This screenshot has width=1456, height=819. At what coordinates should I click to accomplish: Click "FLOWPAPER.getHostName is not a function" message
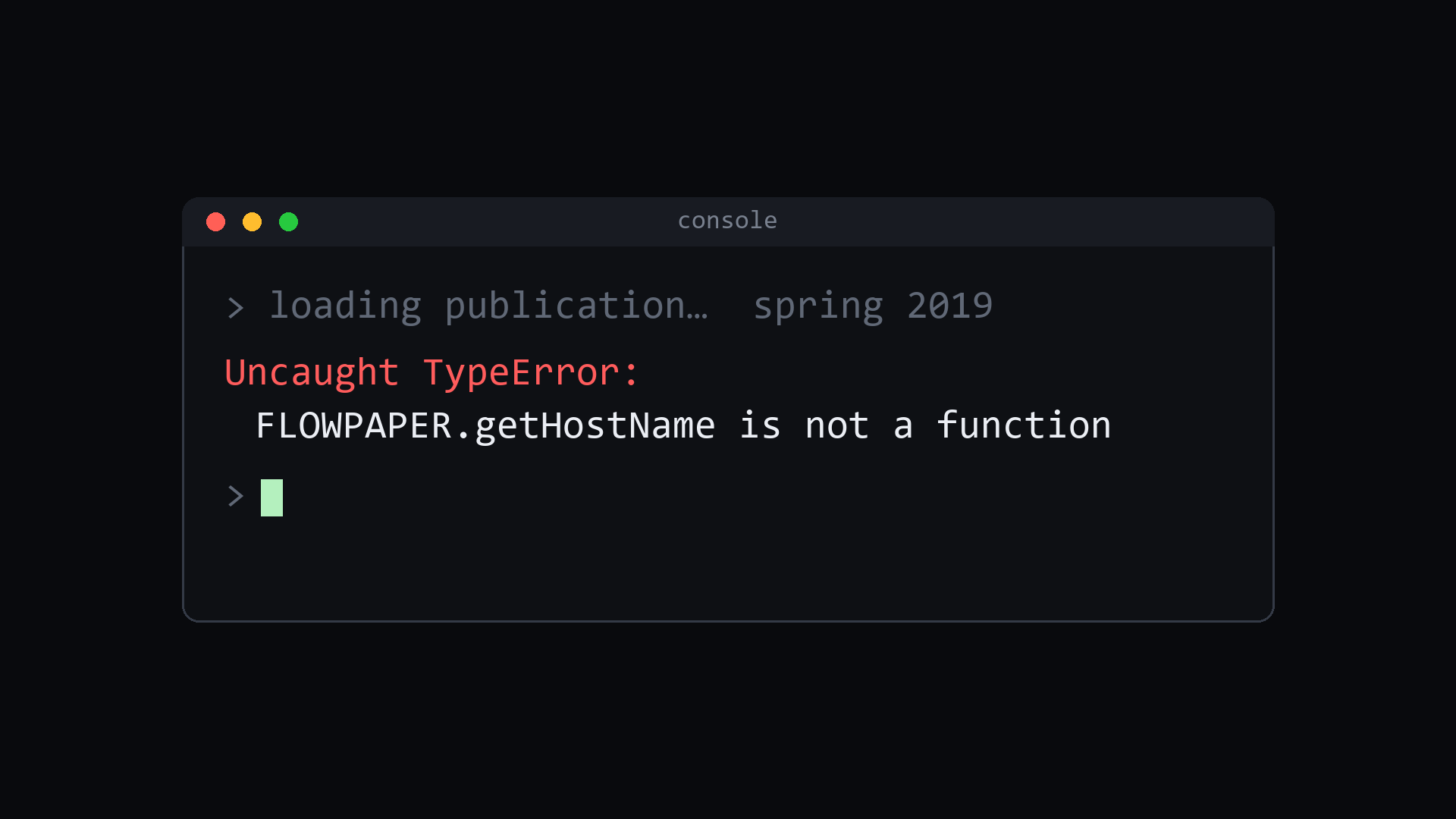click(683, 425)
